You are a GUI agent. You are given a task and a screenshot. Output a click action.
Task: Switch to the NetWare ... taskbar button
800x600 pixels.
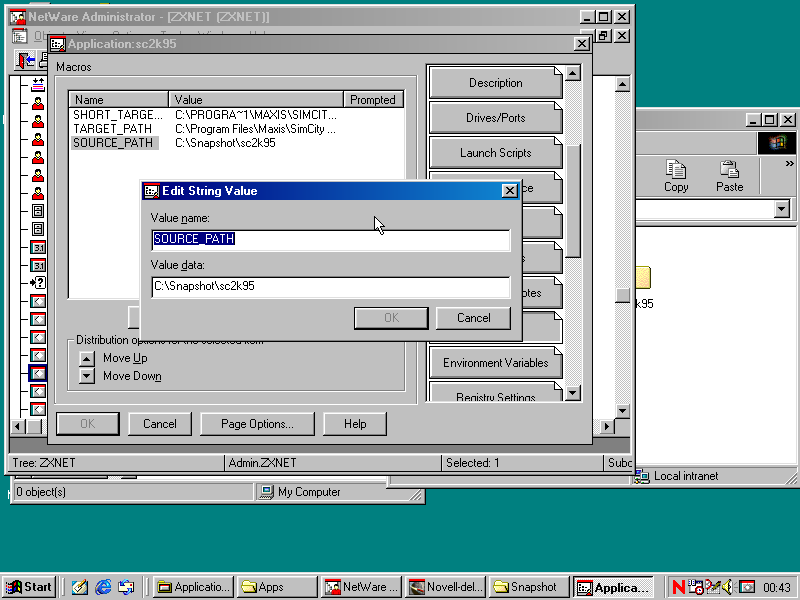pyautogui.click(x=361, y=587)
